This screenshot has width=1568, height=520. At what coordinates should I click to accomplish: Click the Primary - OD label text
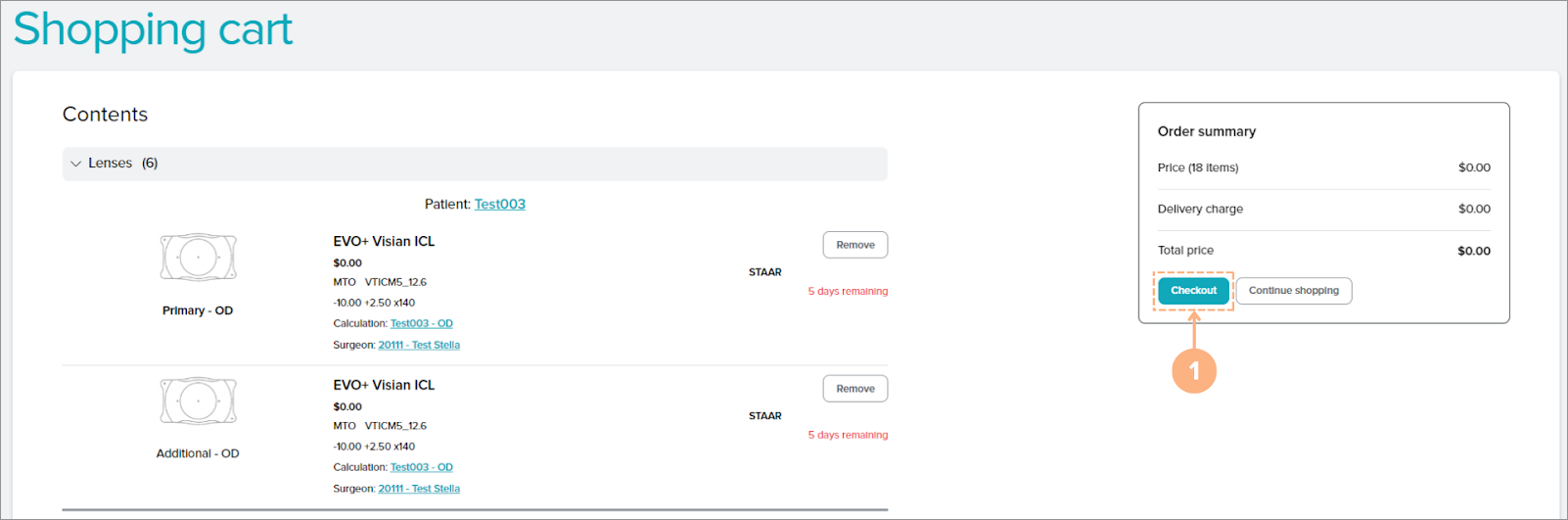coord(198,311)
